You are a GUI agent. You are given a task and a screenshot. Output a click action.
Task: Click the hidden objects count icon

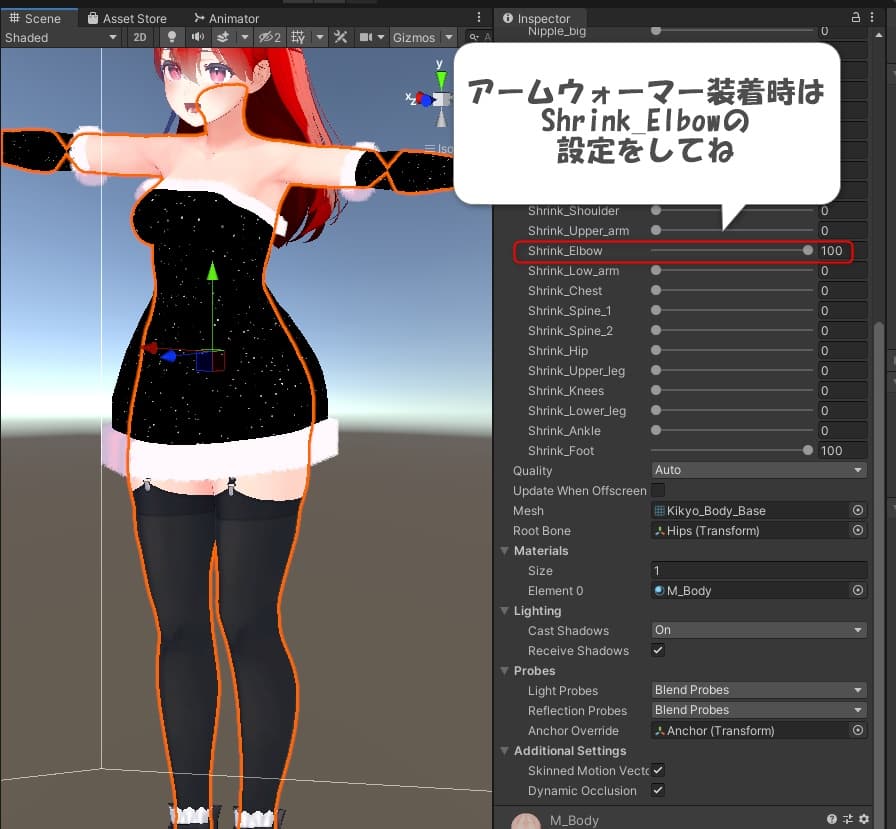click(268, 37)
